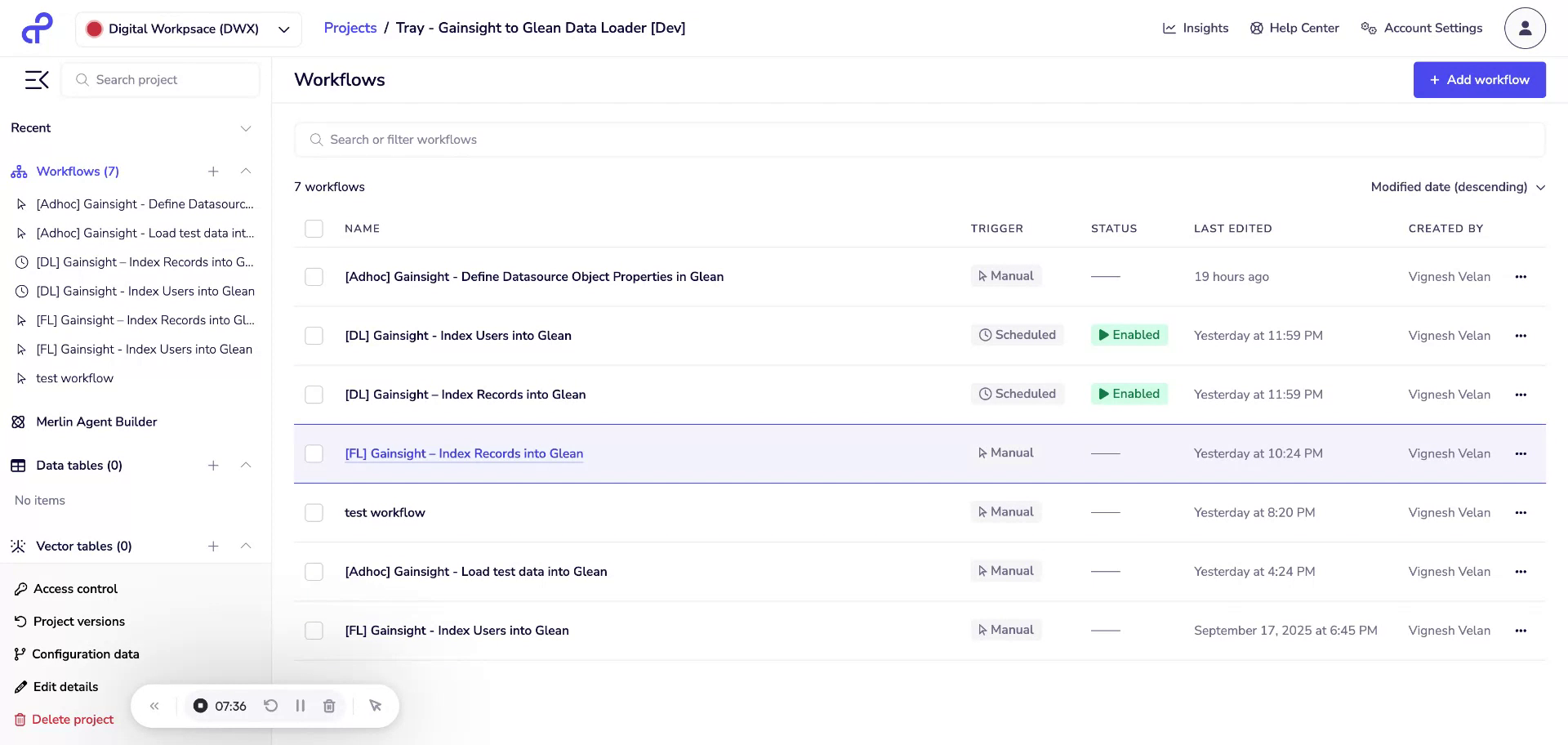The height and width of the screenshot is (745, 1568).
Task: Open Project versions from the sidebar
Action: pos(78,621)
